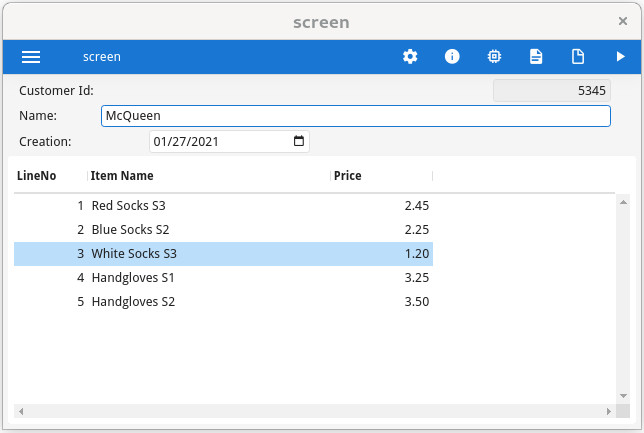Select the White Socks S3 row

coord(223,254)
